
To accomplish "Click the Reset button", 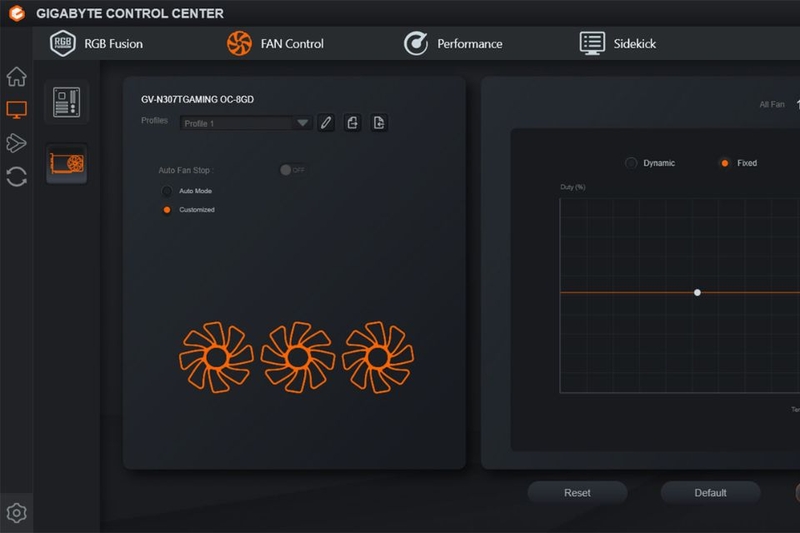I will (577, 493).
